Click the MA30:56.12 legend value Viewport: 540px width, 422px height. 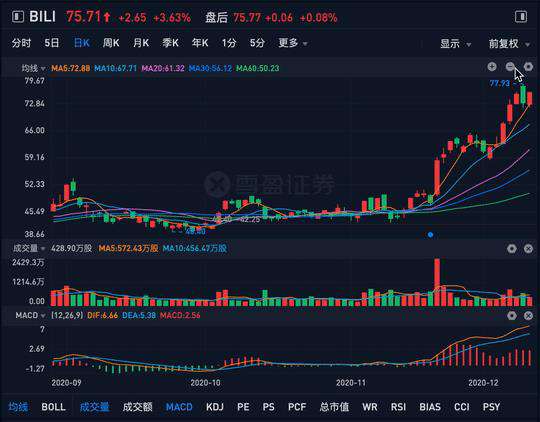point(210,68)
